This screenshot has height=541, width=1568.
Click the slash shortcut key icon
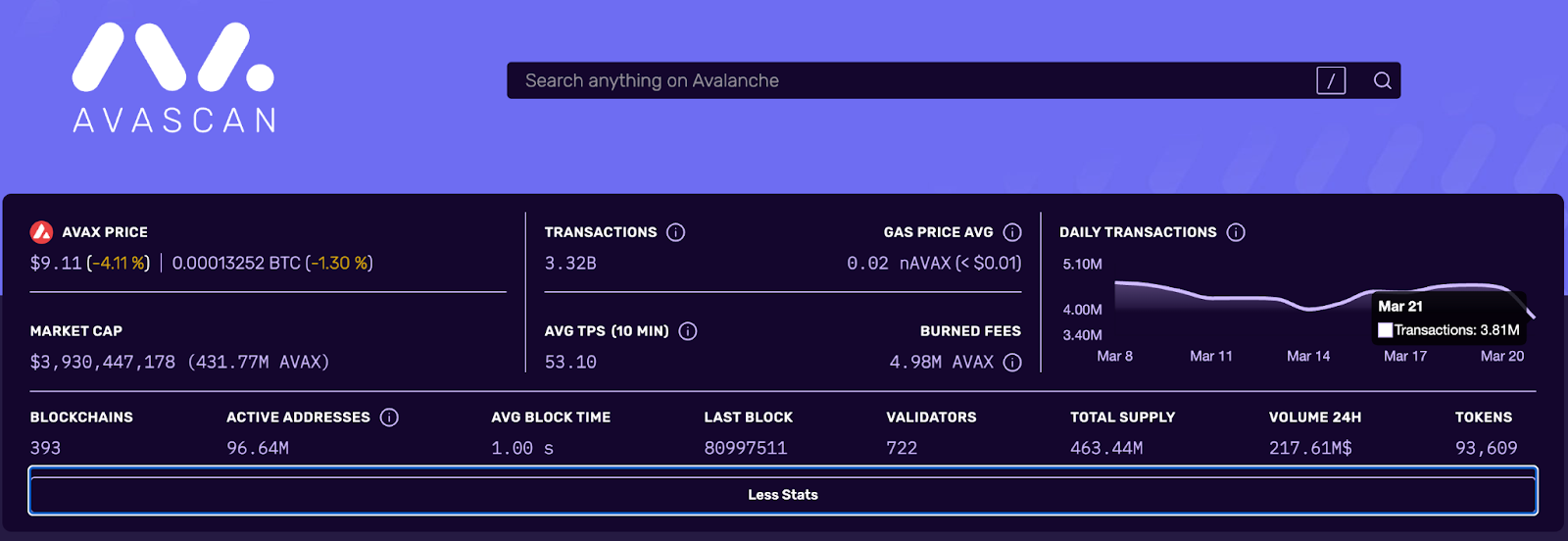[x=1331, y=80]
